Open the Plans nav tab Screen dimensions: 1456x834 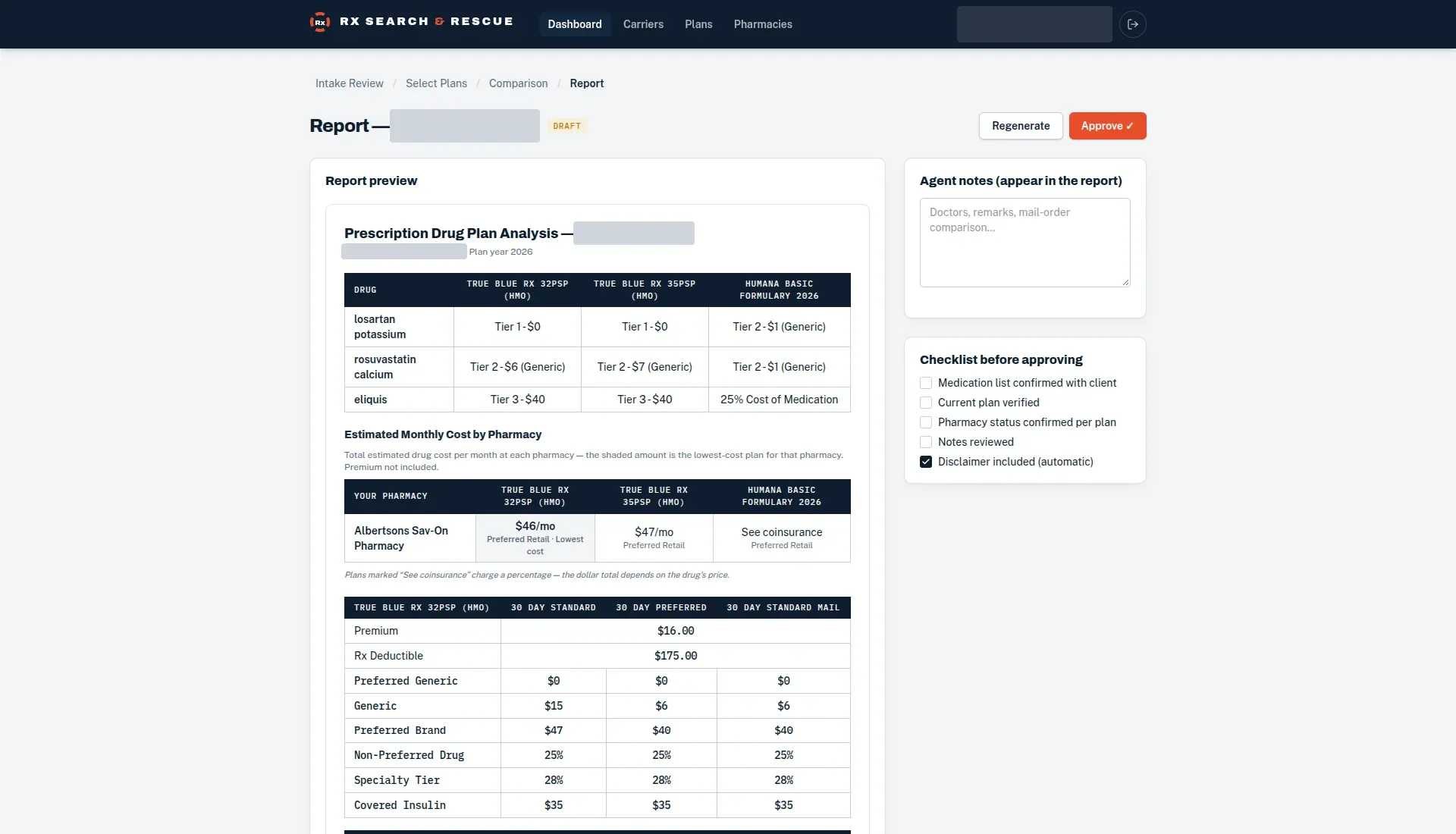[x=698, y=24]
